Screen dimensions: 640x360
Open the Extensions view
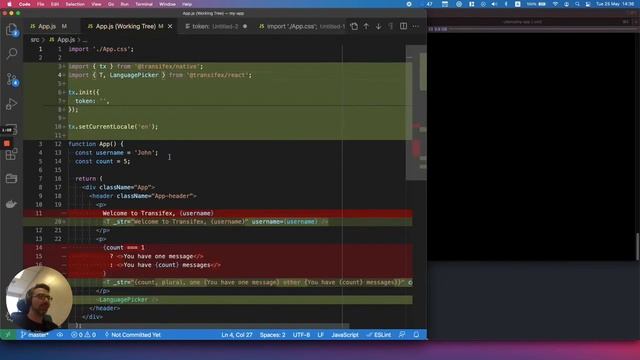tap(11, 154)
